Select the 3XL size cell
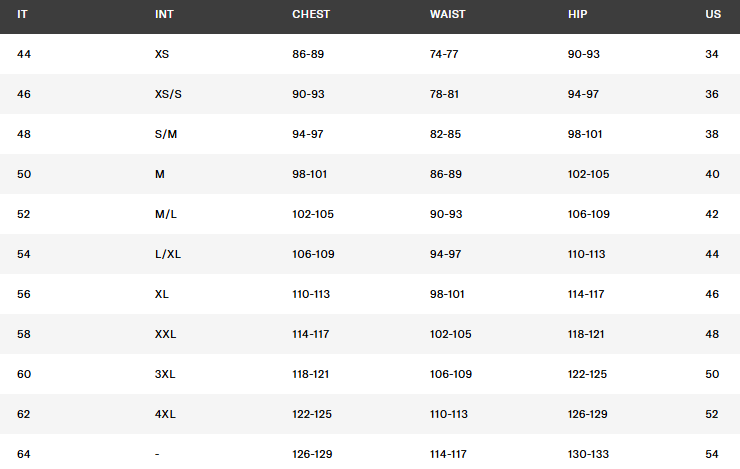This screenshot has width=740, height=469. (165, 374)
